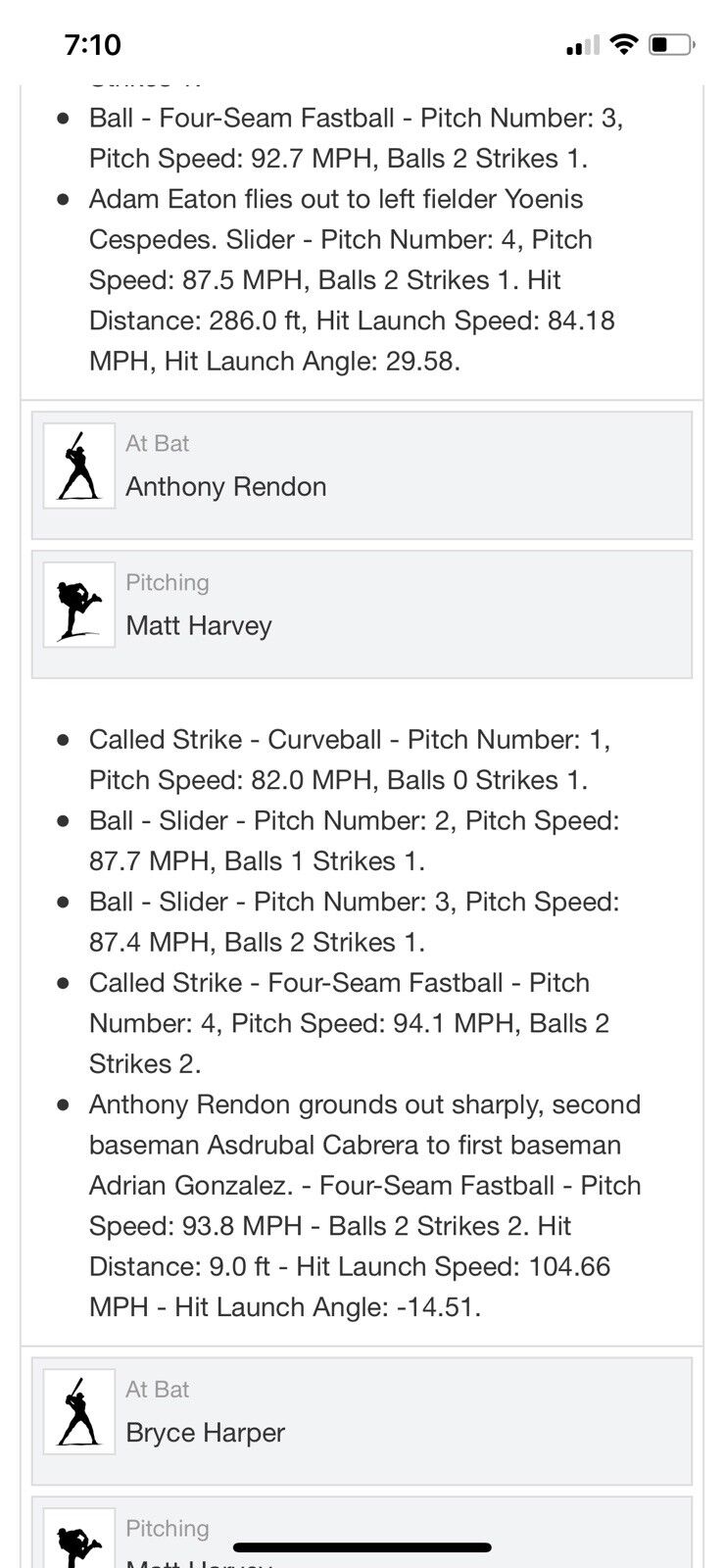724x1568 pixels.
Task: Tap the home indicator bar at bottom
Action: [362, 1548]
